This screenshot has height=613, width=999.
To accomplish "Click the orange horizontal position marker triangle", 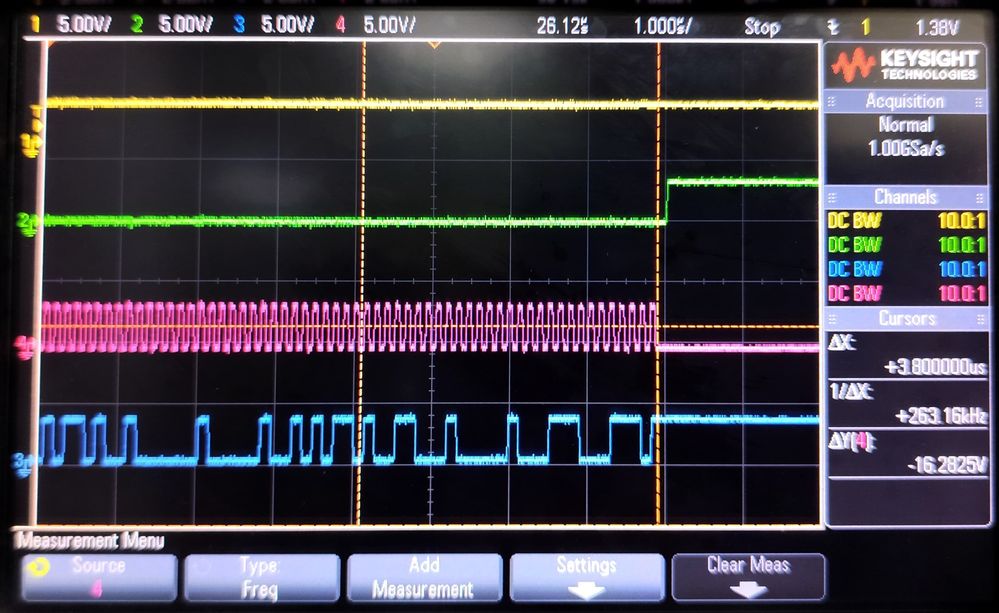I will 433,44.
